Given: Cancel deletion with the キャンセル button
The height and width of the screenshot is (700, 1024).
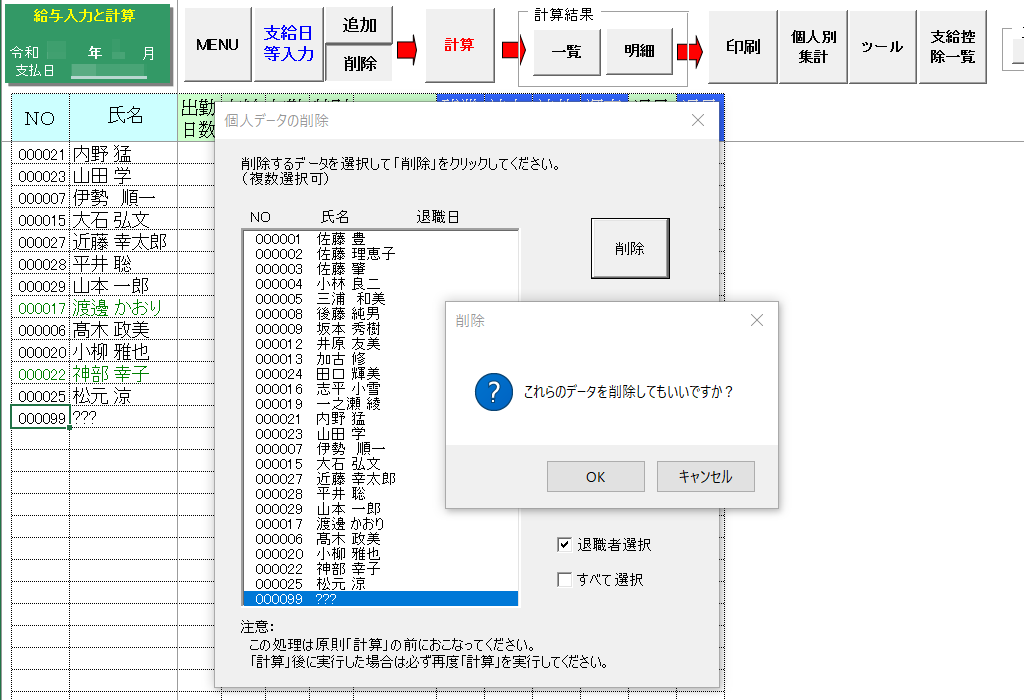Looking at the screenshot, I should 706,477.
